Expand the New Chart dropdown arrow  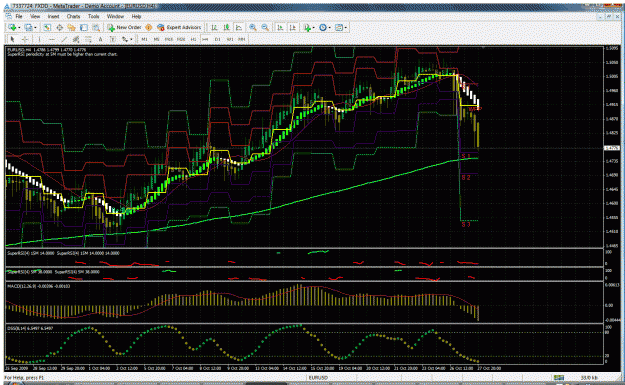pyautogui.click(x=19, y=28)
